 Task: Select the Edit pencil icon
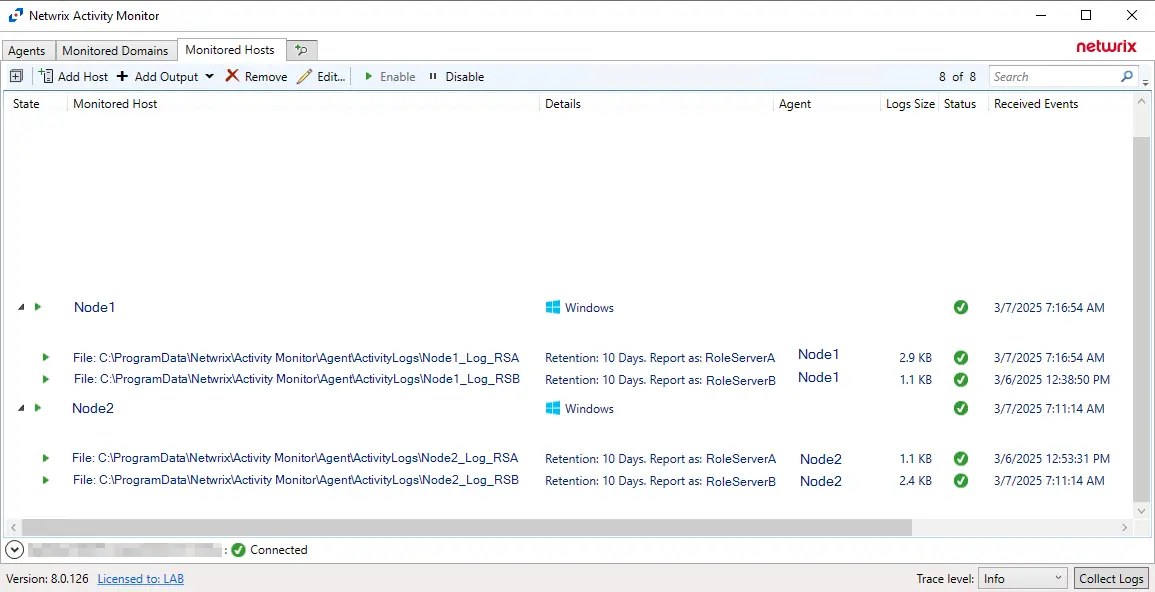pos(305,76)
